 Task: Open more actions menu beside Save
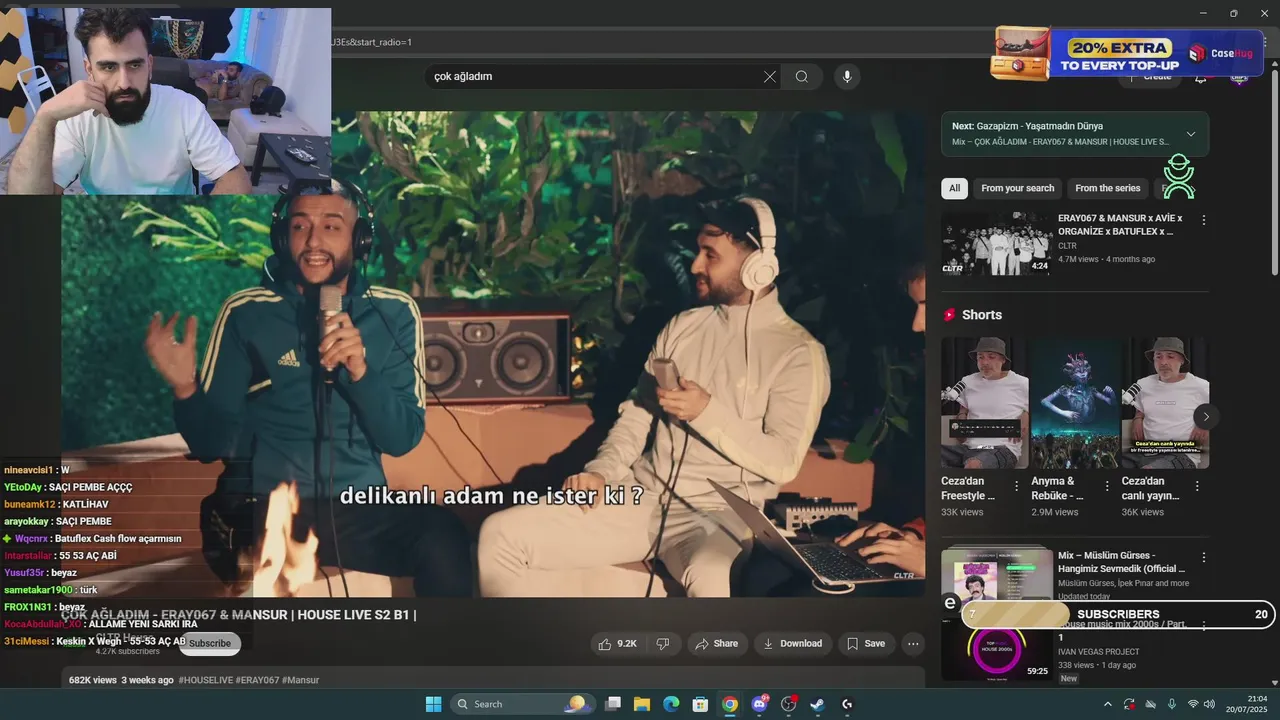tap(913, 644)
